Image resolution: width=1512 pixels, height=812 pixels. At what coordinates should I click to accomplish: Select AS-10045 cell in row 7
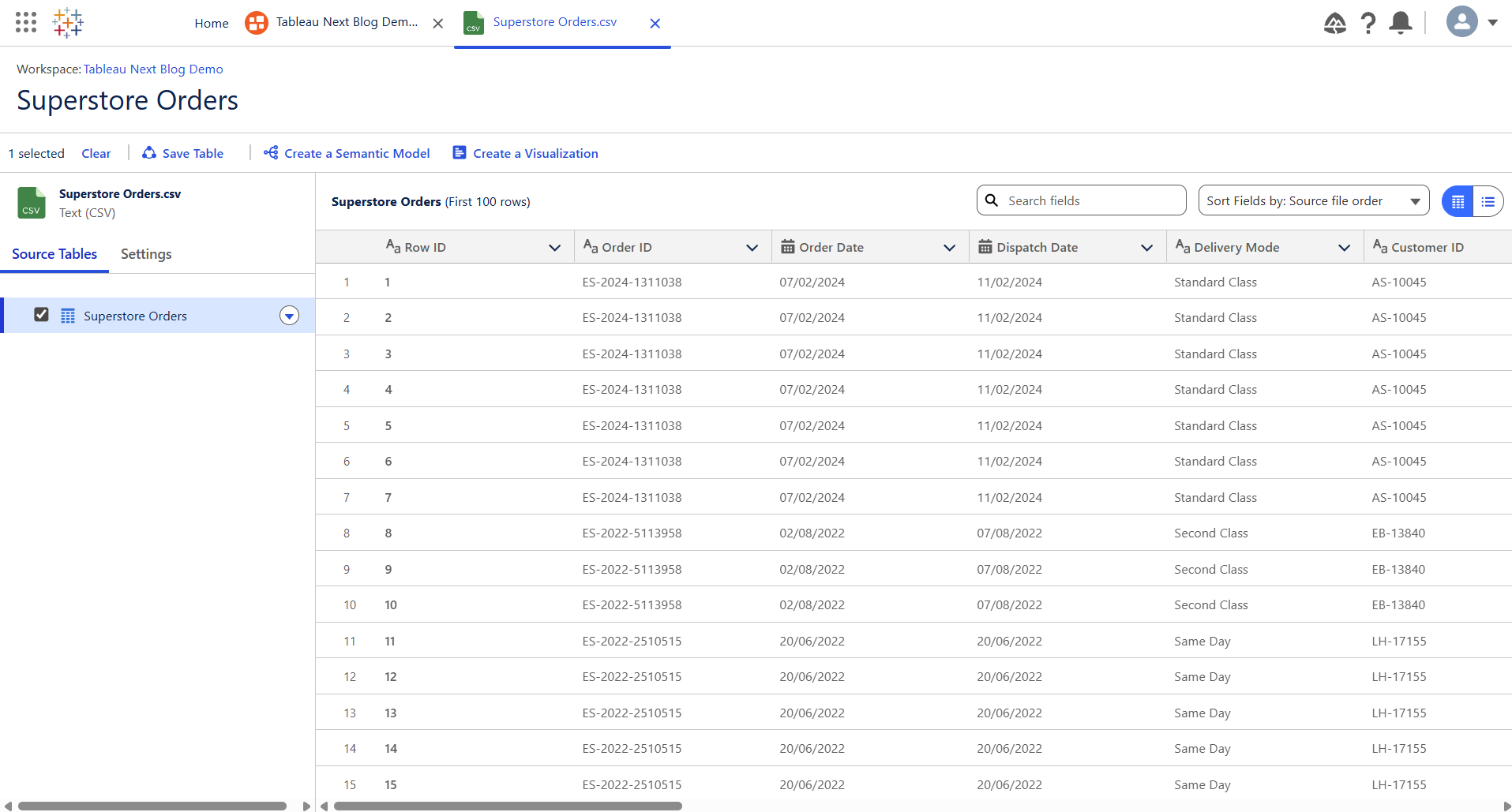[1438, 497]
